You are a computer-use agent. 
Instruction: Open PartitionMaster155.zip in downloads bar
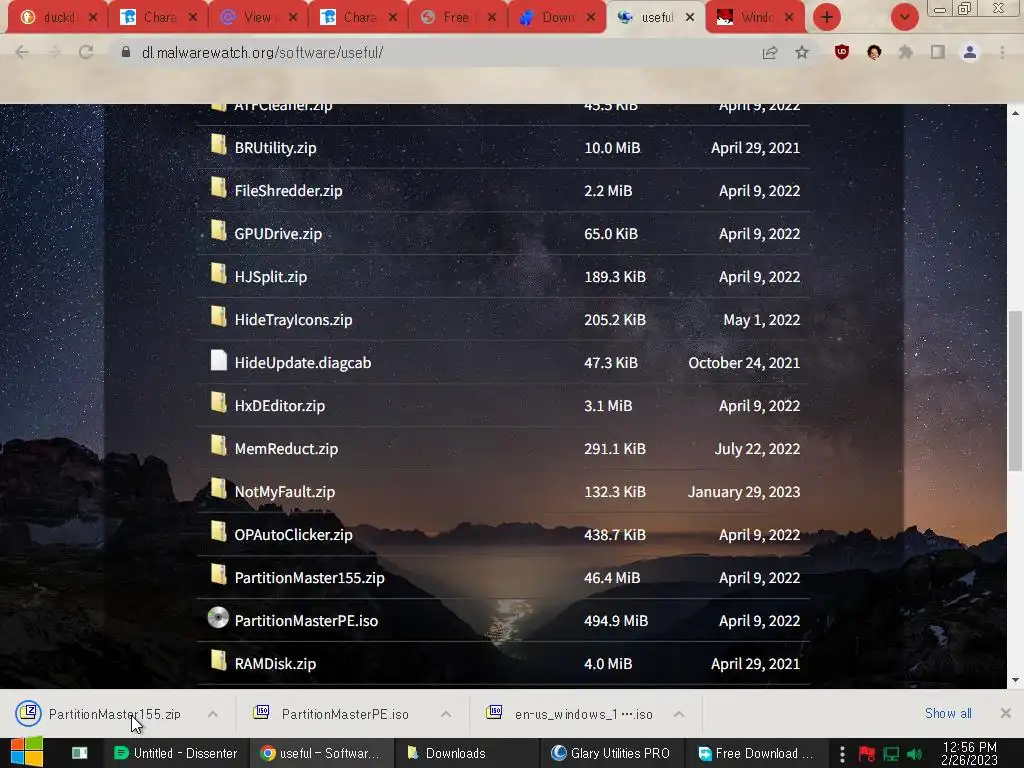coord(114,714)
